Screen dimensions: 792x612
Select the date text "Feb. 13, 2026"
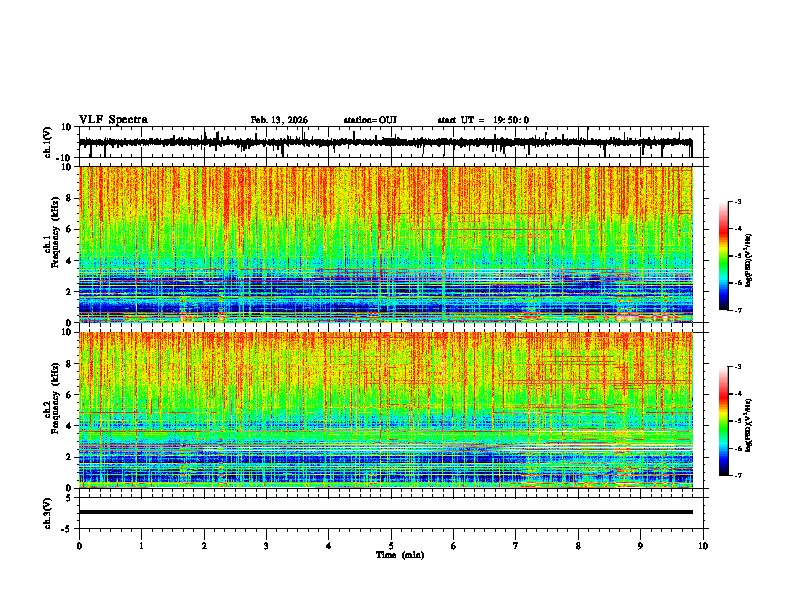tap(279, 120)
